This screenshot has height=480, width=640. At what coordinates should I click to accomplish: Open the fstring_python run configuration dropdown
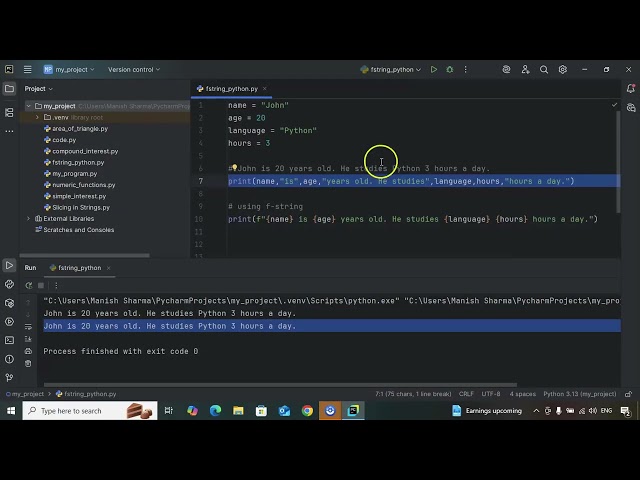391,69
